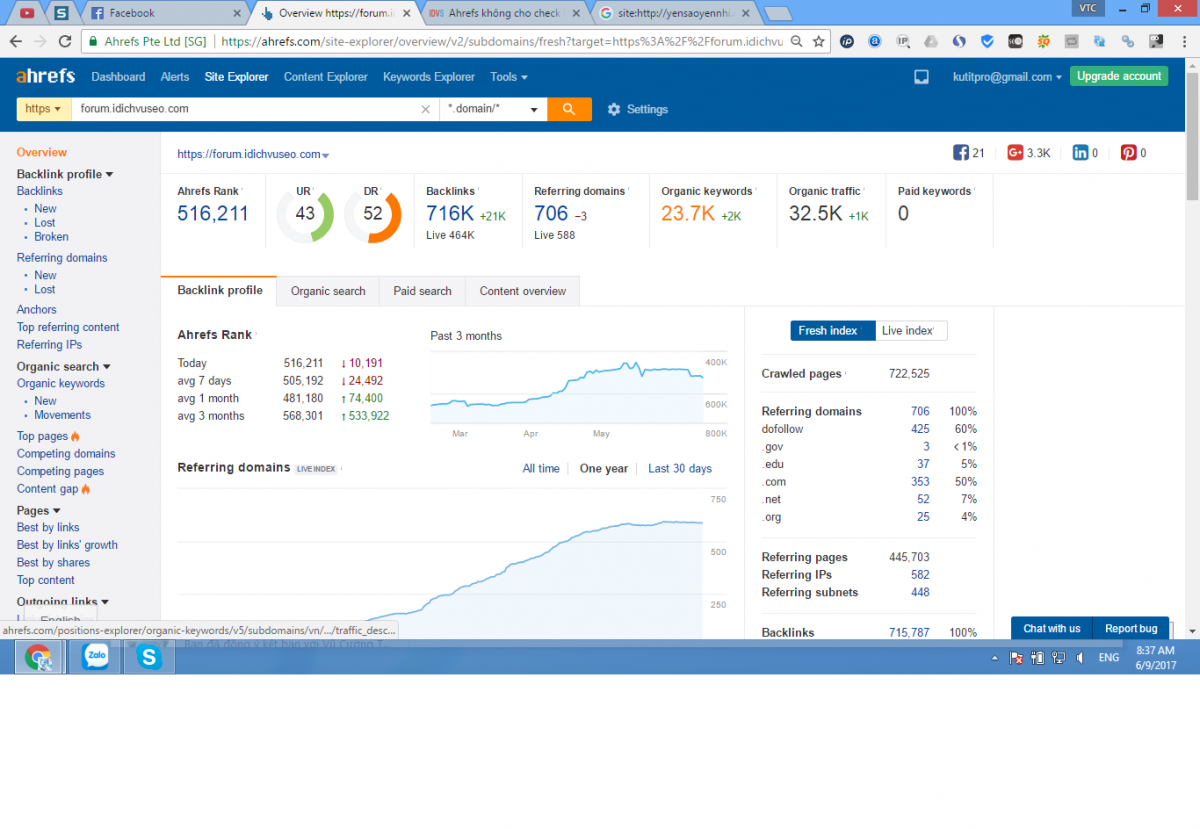
Task: Click the Report bug button
Action: [x=1131, y=628]
